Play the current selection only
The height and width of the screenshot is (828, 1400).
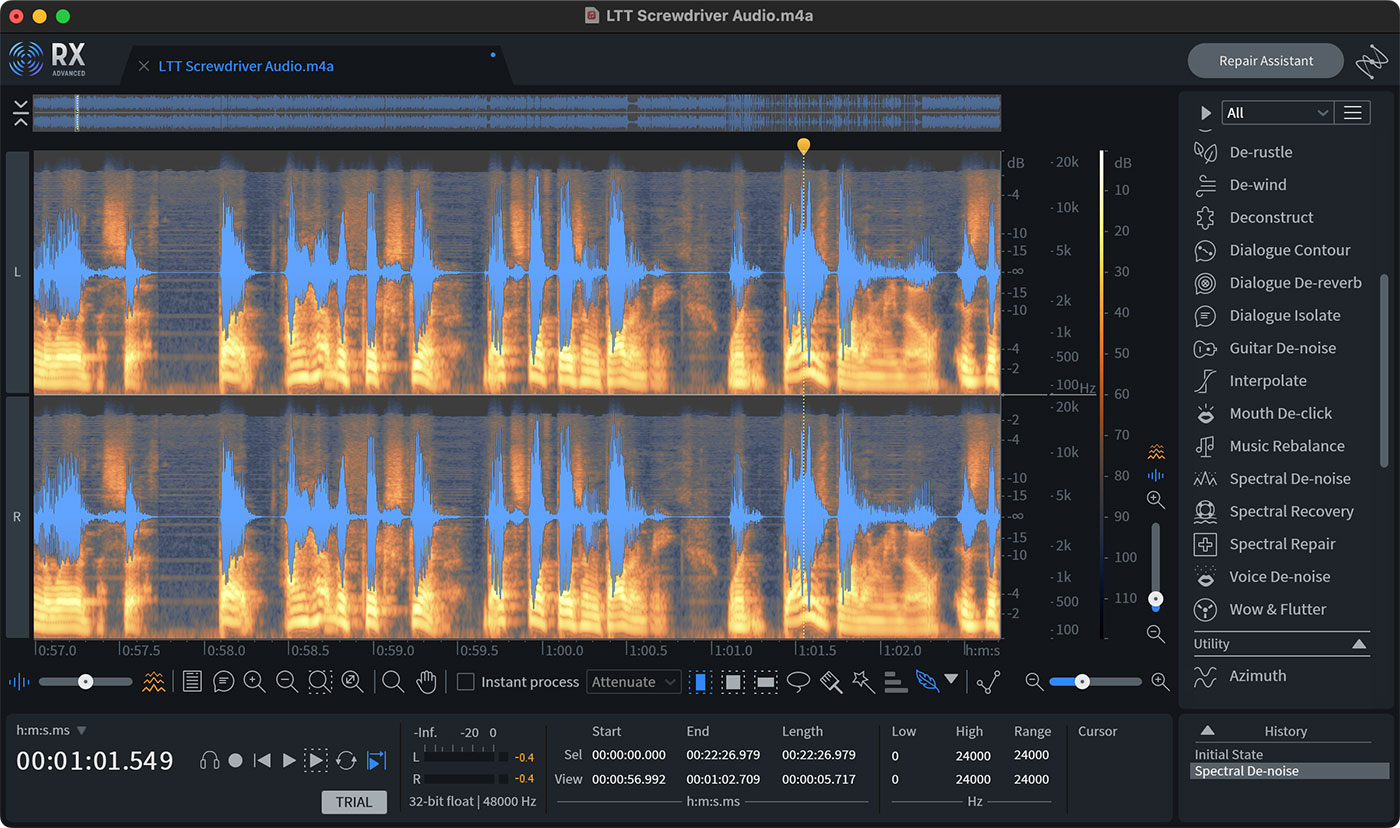pyautogui.click(x=316, y=761)
